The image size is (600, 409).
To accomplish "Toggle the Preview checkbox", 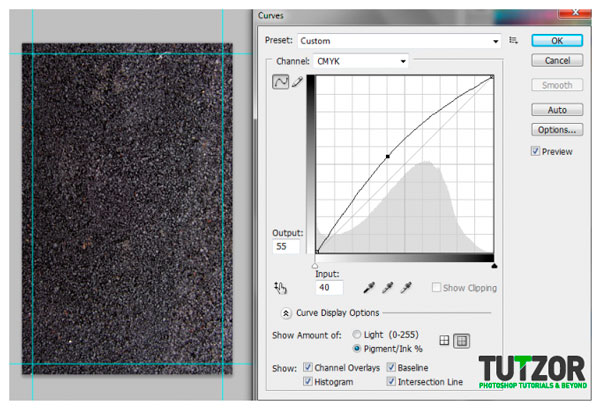I will click(x=535, y=151).
